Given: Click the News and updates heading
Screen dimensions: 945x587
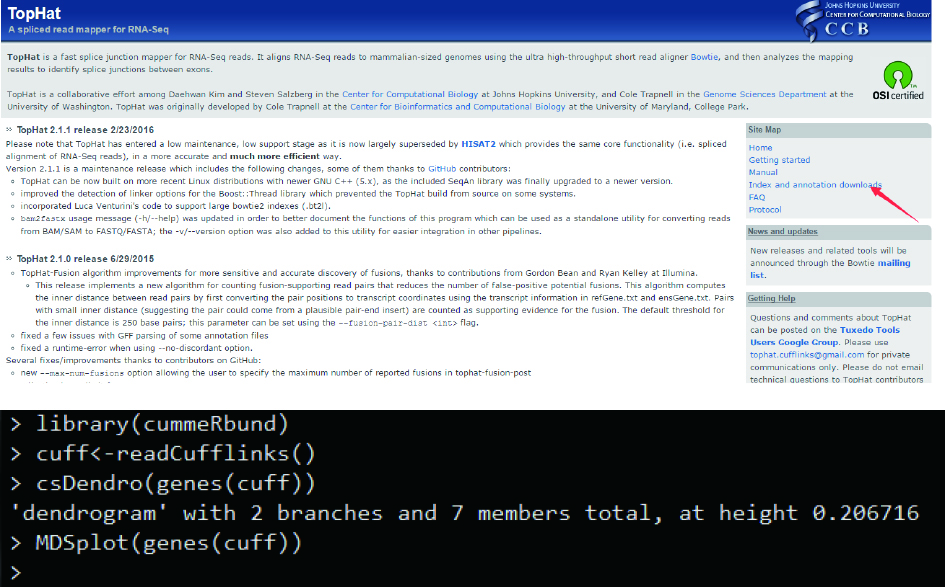Looking at the screenshot, I should [x=782, y=231].
